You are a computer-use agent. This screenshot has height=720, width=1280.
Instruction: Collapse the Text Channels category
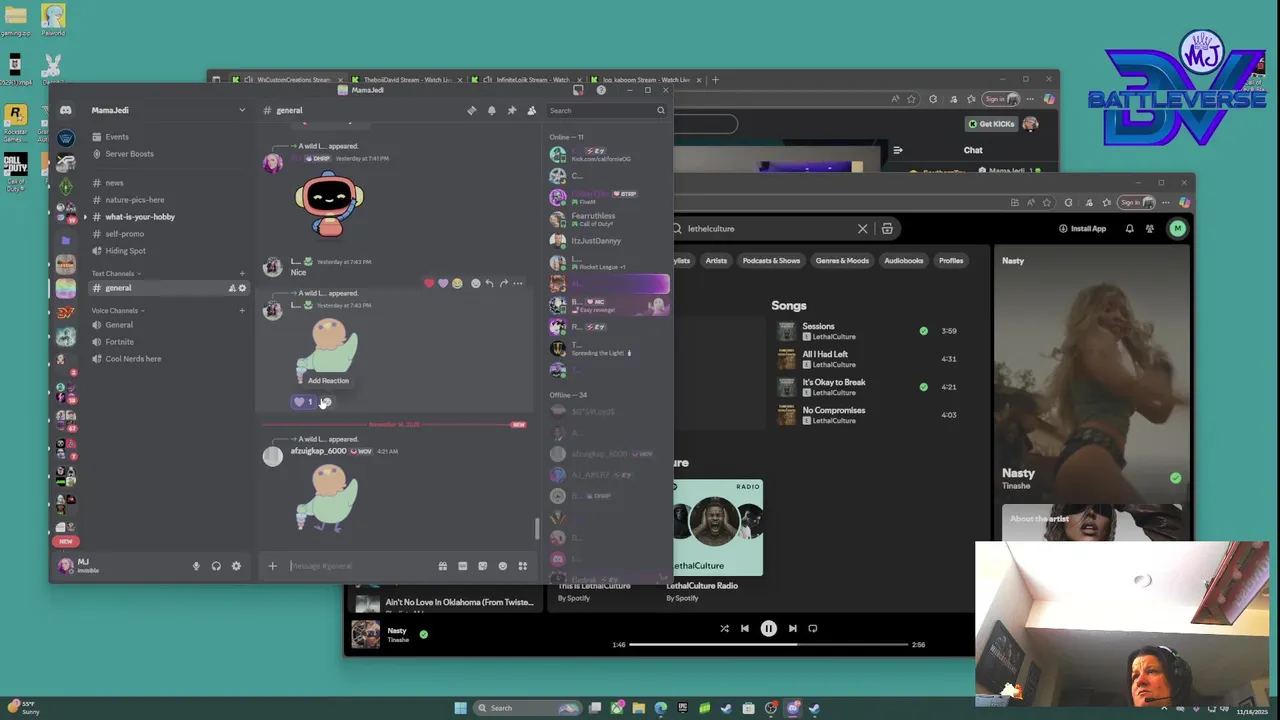click(116, 273)
